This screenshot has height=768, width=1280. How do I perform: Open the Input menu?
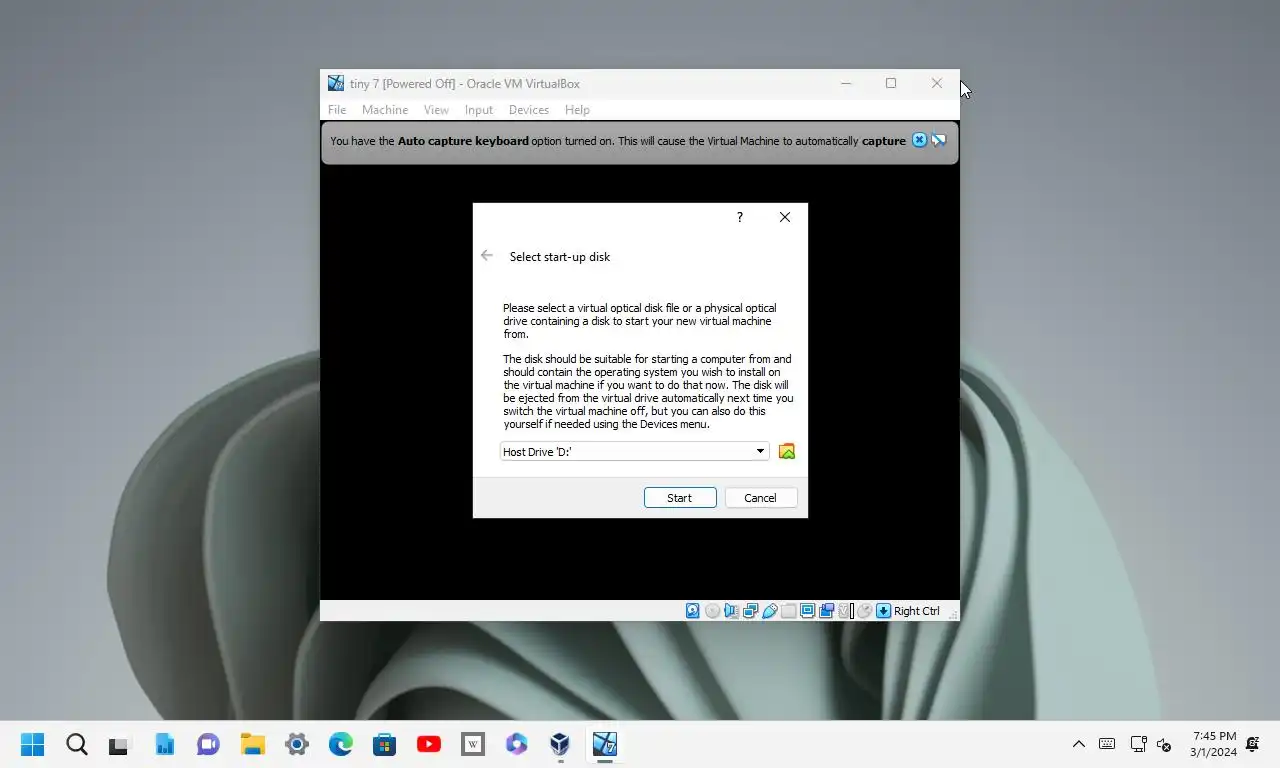tap(479, 110)
